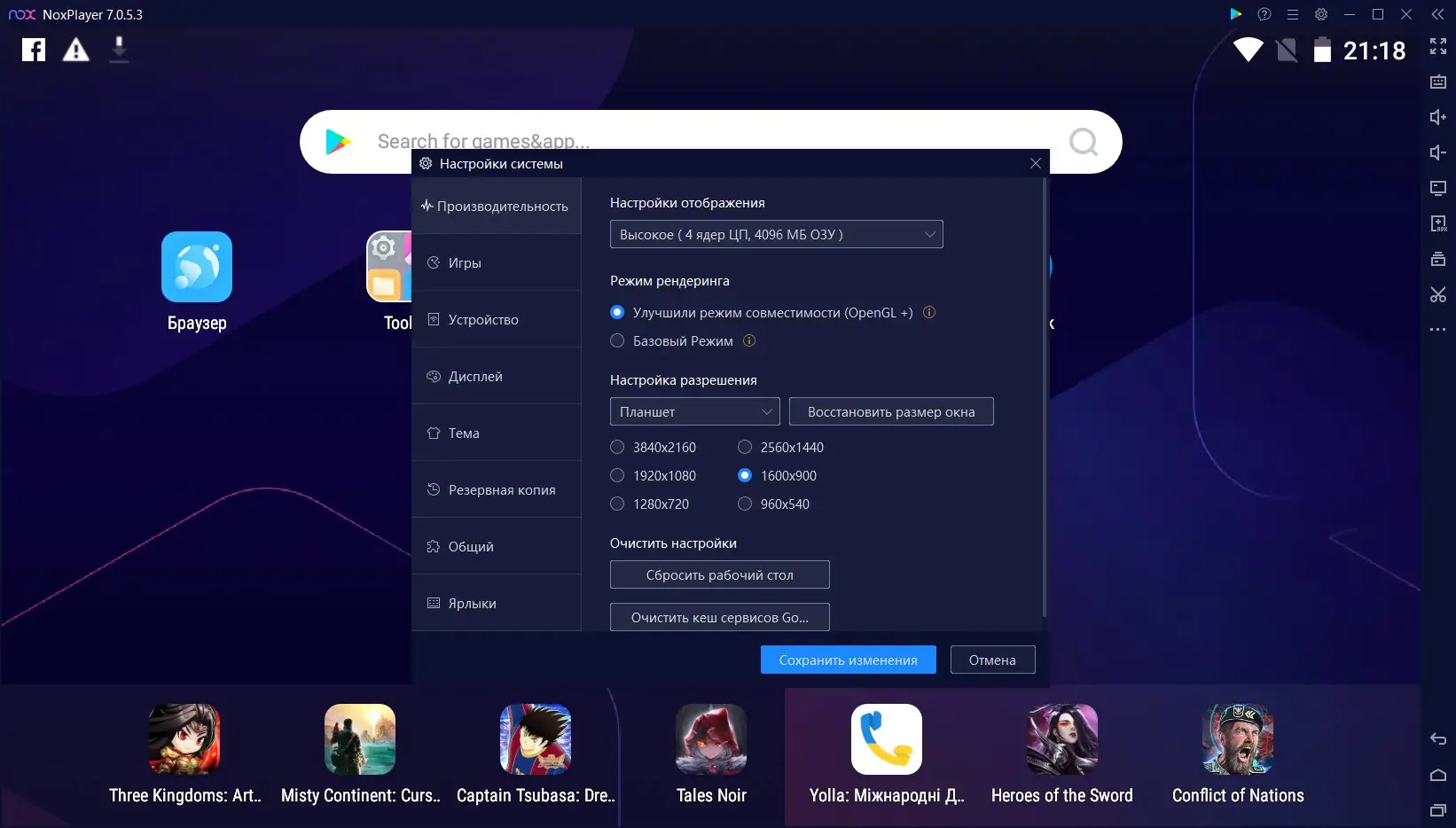Choose 1600x900 resolution
The width and height of the screenshot is (1456, 828).
point(745,475)
